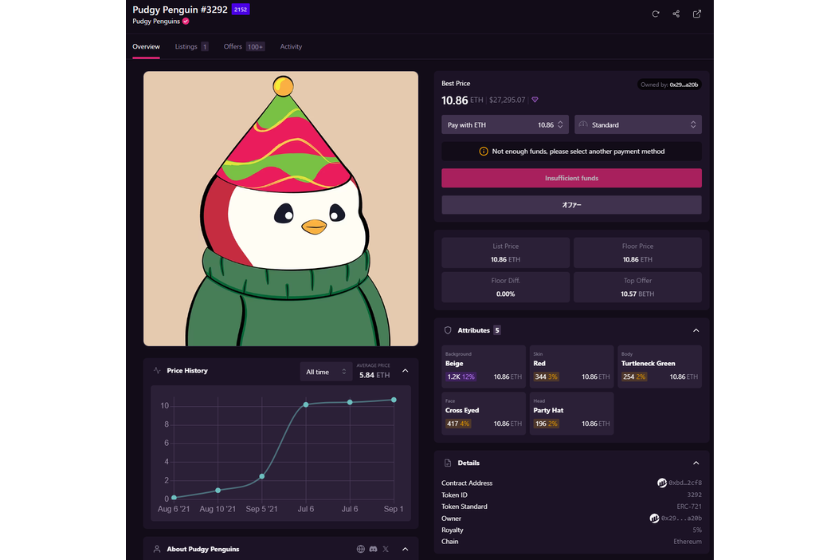Image resolution: width=840 pixels, height=560 pixels.
Task: Click the Aug 10 '21 chart data point
Action: pos(218,490)
